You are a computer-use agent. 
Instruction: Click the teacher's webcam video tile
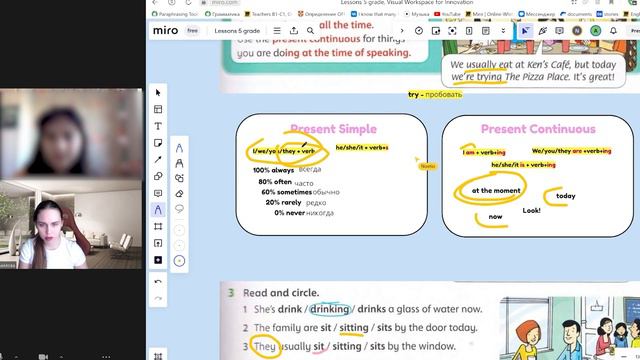pyautogui.click(x=71, y=224)
